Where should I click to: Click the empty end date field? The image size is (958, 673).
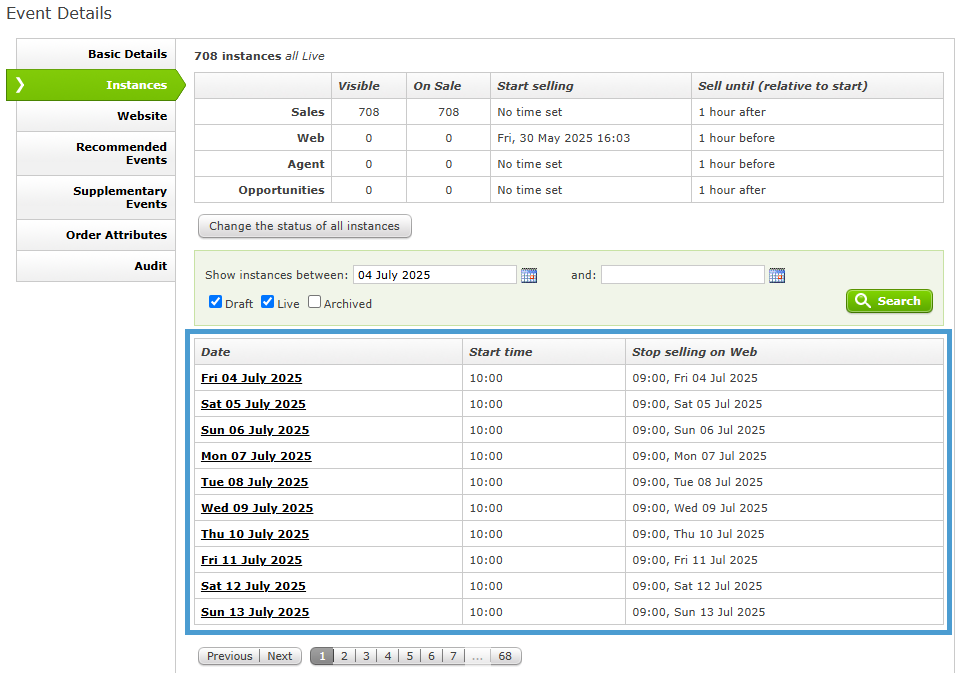coord(682,275)
